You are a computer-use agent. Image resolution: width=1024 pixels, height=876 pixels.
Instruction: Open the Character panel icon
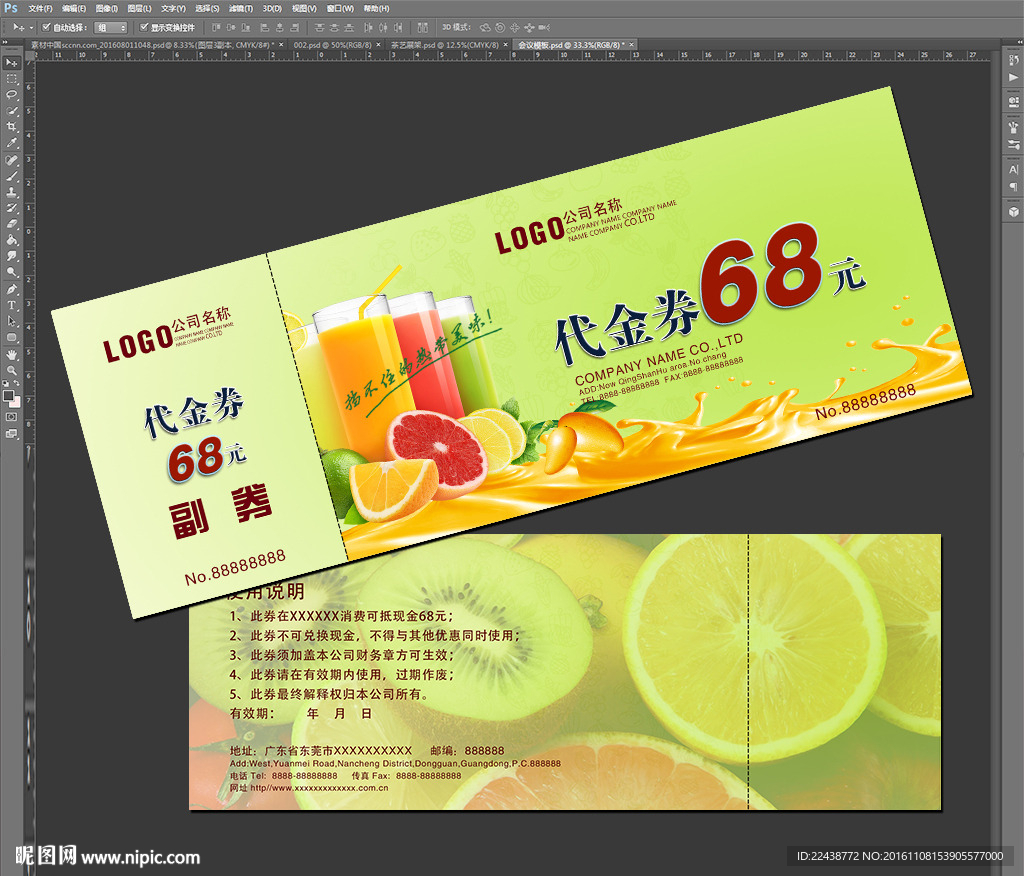[1012, 170]
